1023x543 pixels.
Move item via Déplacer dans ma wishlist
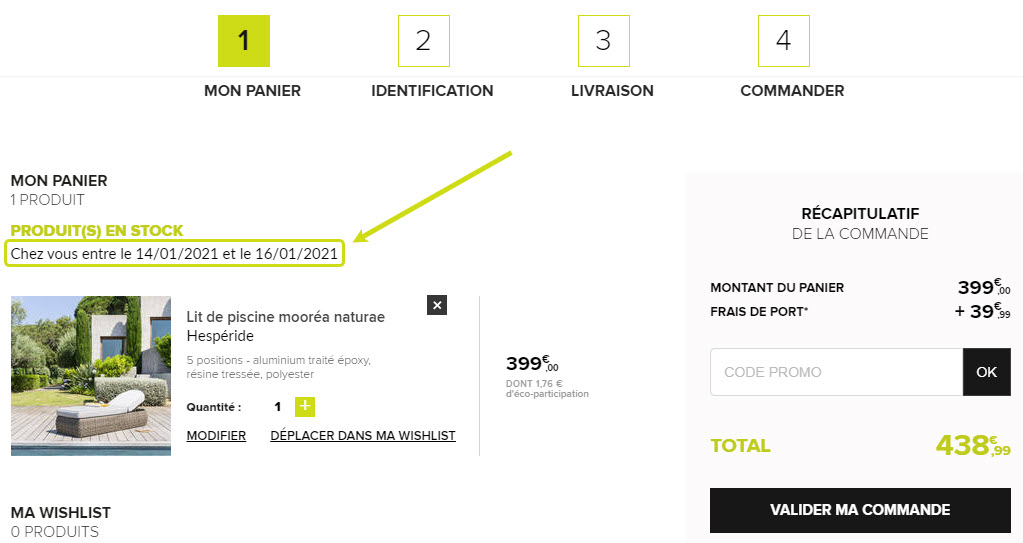363,435
